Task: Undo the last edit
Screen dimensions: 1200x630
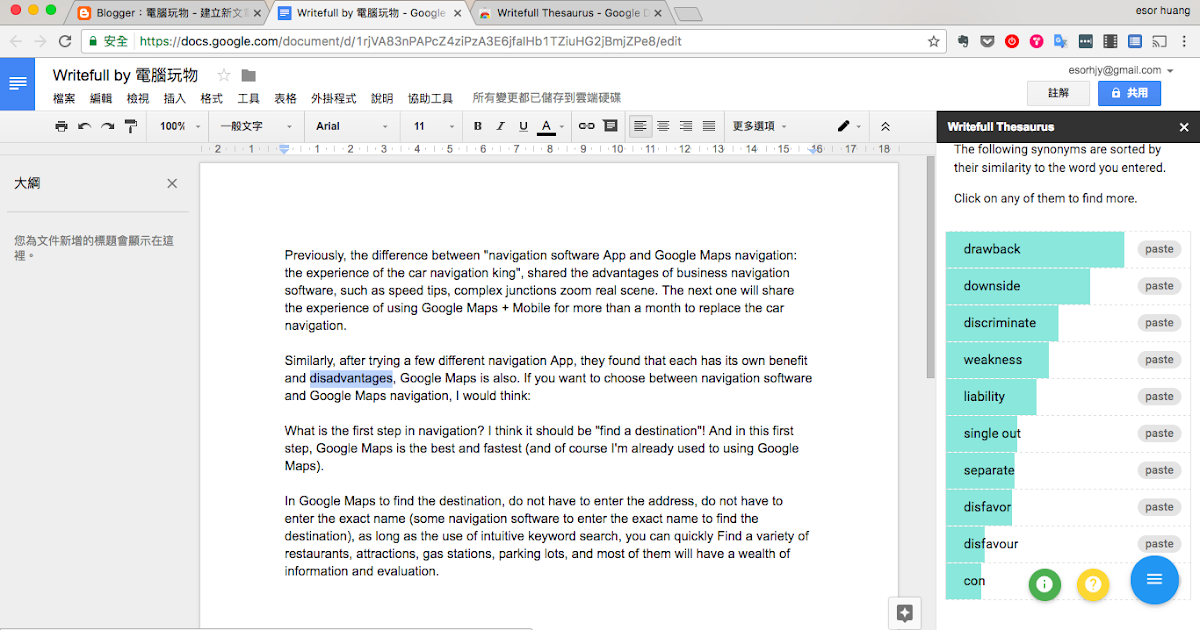Action: (84, 126)
